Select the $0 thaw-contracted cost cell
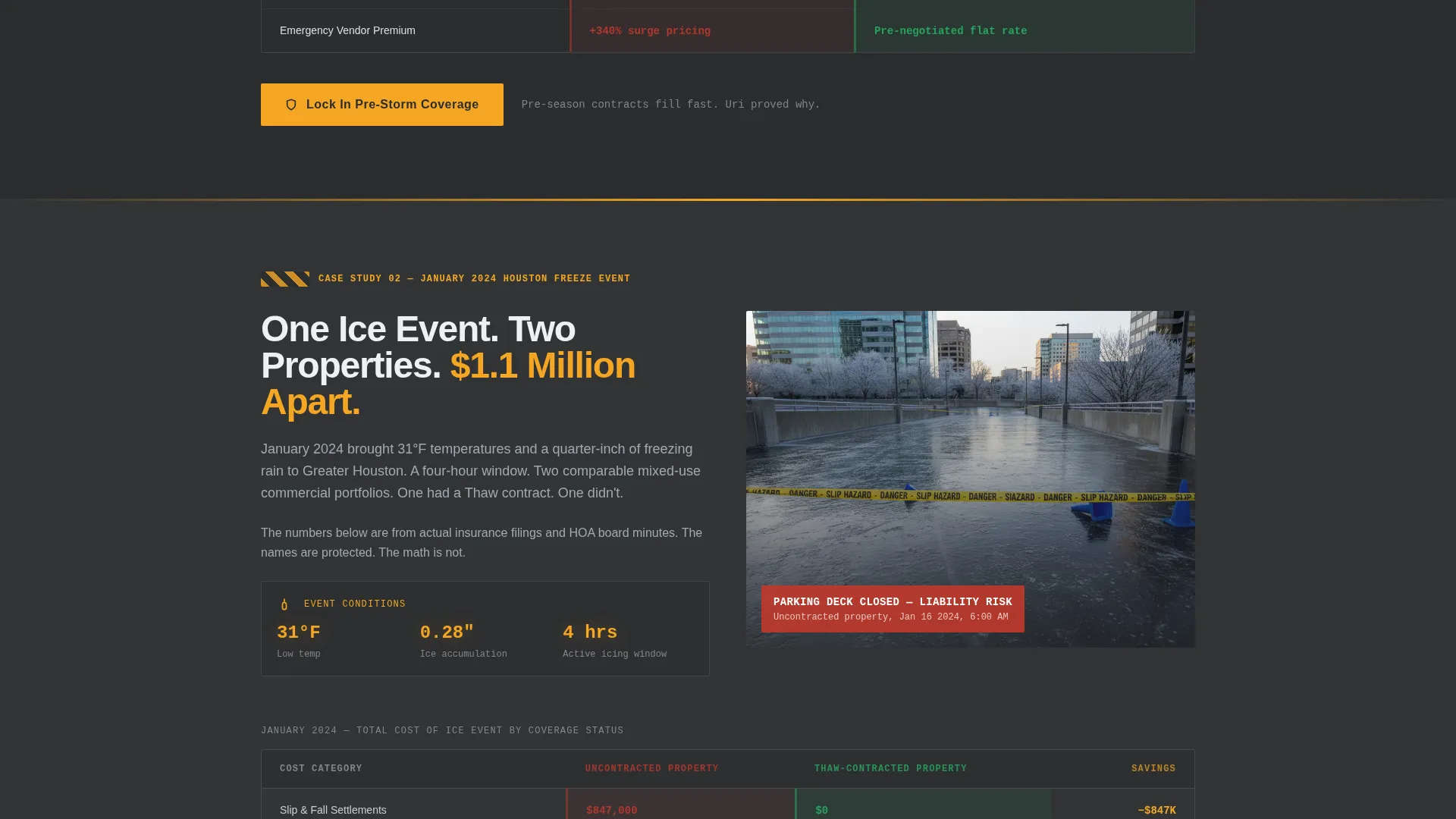The width and height of the screenshot is (1456, 819). point(821,811)
